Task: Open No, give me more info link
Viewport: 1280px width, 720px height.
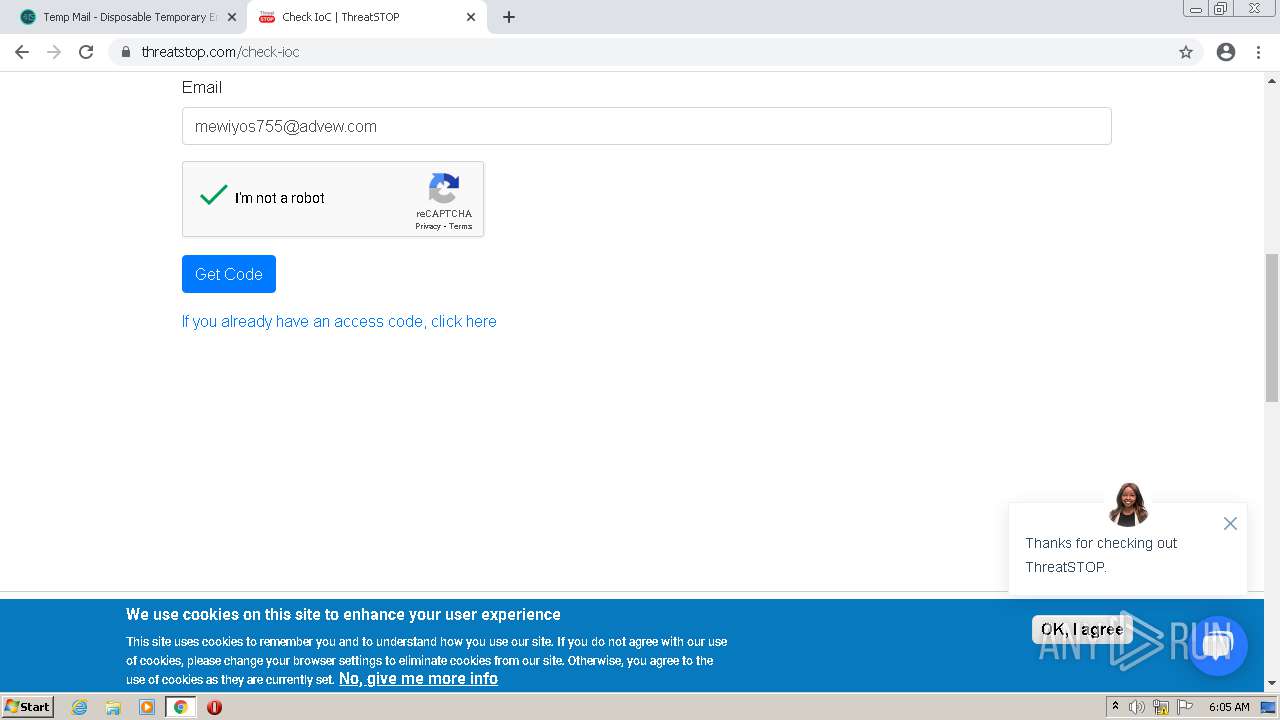Action: [x=418, y=678]
